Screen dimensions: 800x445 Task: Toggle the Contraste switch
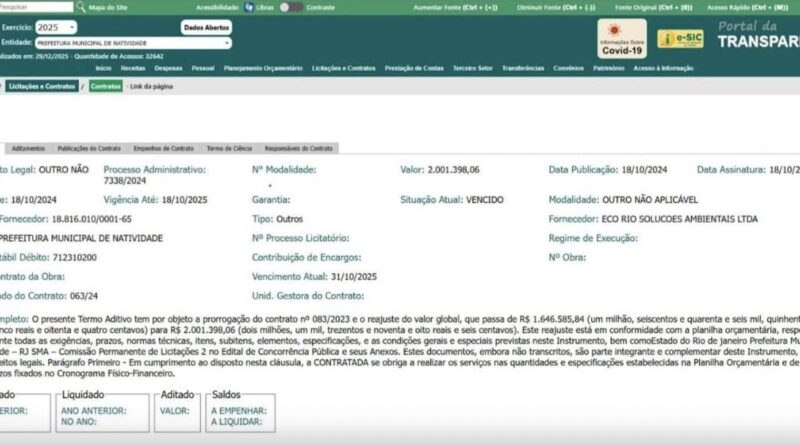pos(291,7)
